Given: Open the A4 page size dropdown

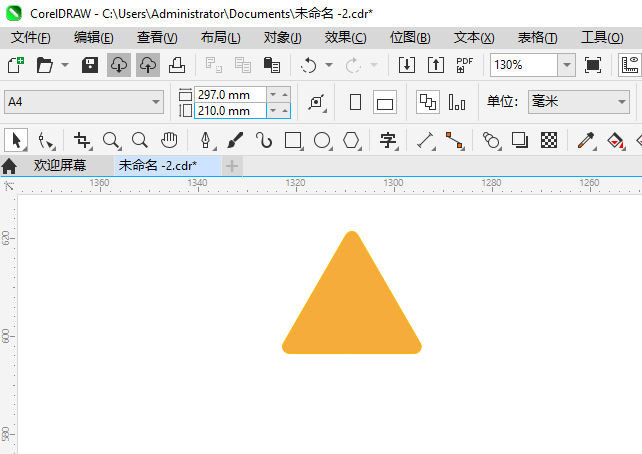Looking at the screenshot, I should [84, 102].
